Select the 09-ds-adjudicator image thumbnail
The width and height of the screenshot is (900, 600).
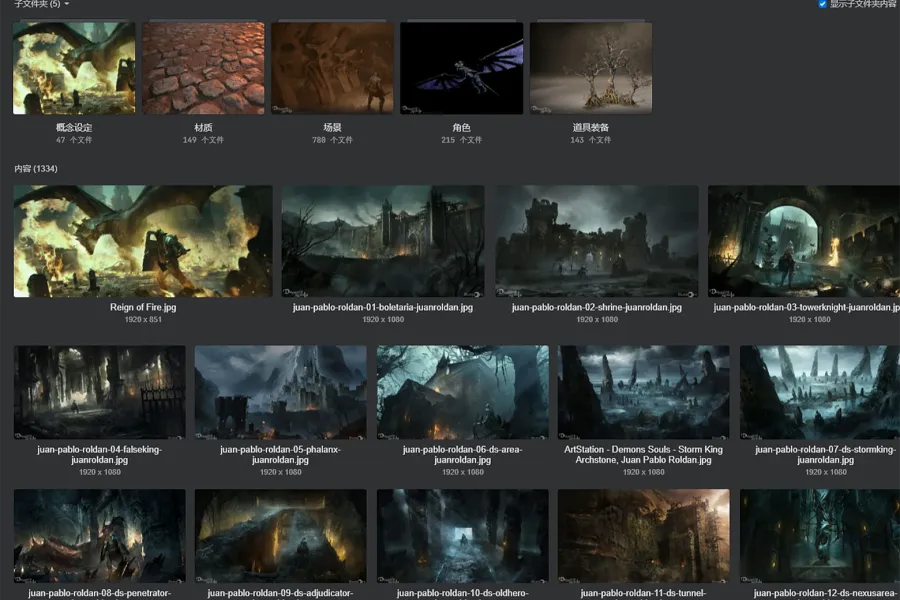click(x=280, y=536)
